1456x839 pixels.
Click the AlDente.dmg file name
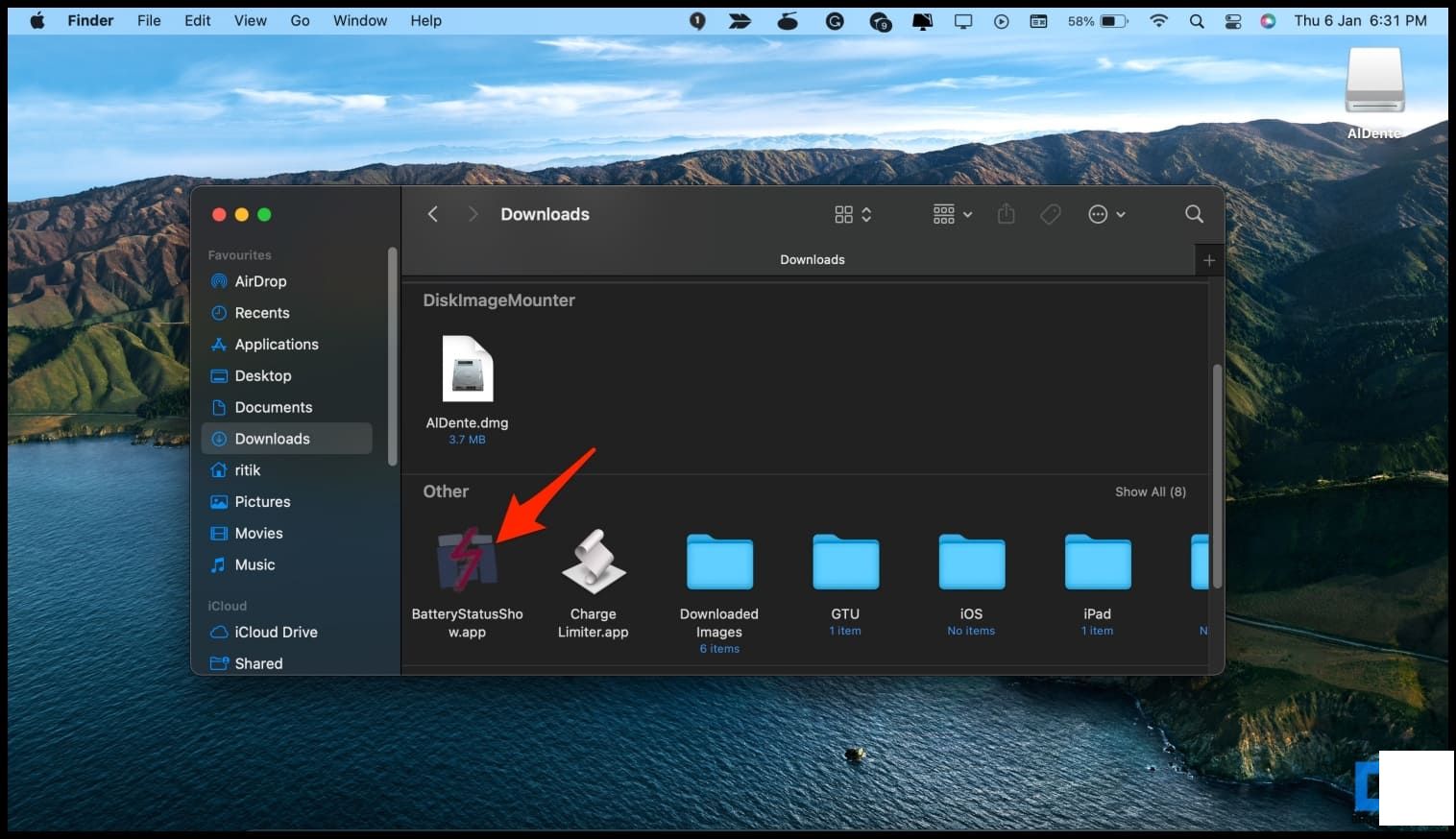tap(468, 423)
